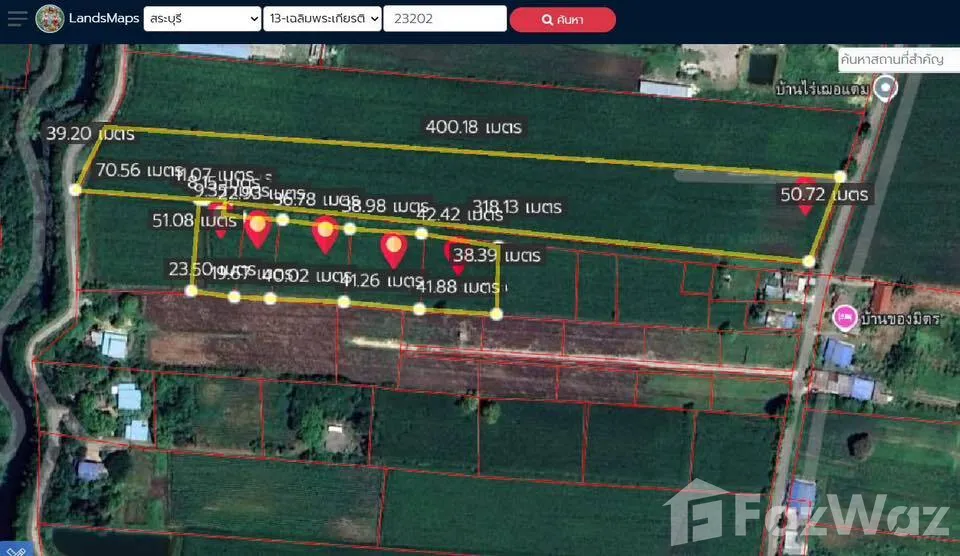Click the boundary vertex above 50.72 เมตร
The width and height of the screenshot is (960, 556).
840,176
